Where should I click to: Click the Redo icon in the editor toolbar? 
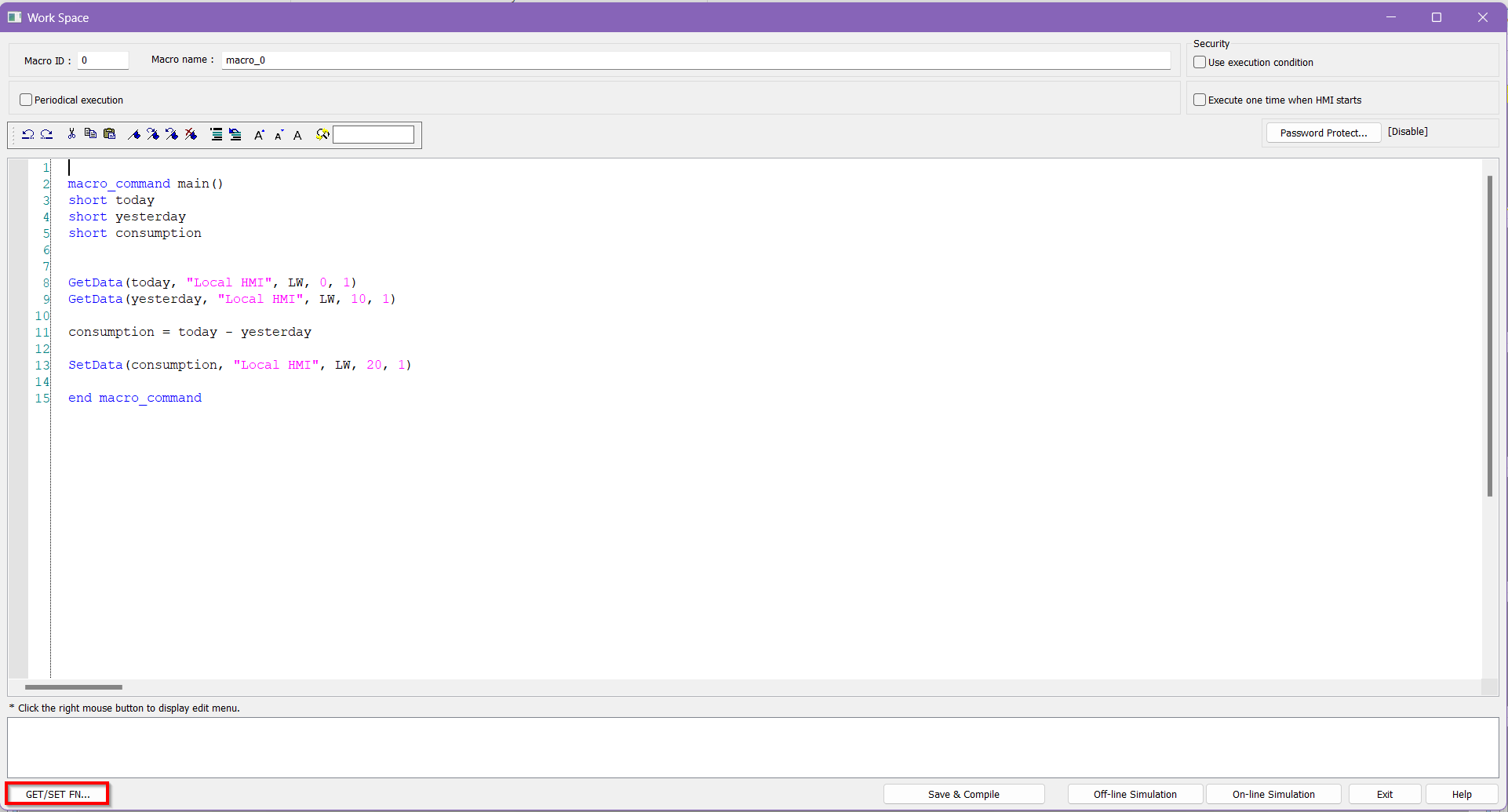click(47, 134)
